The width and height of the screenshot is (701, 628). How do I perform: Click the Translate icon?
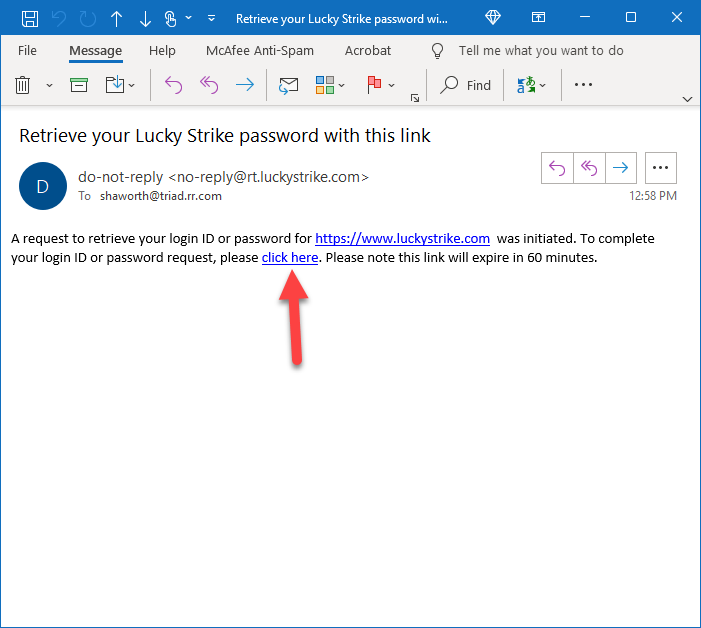pyautogui.click(x=526, y=85)
